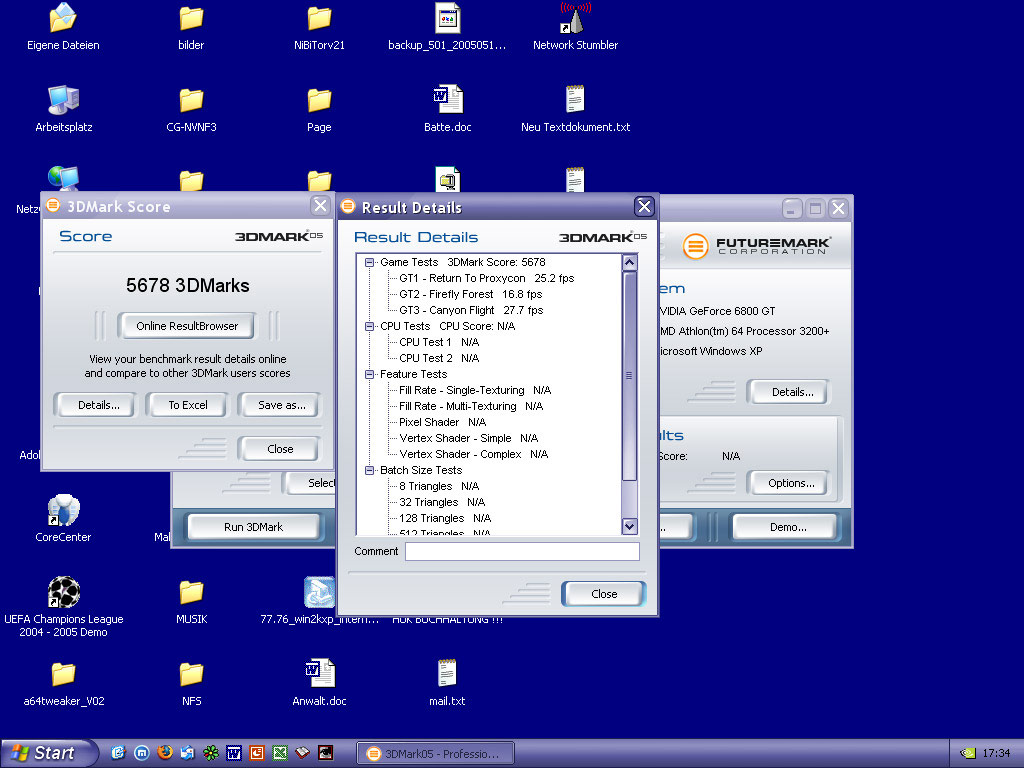
Task: Launch PowerPoint from the quick launch bar
Action: tap(257, 753)
